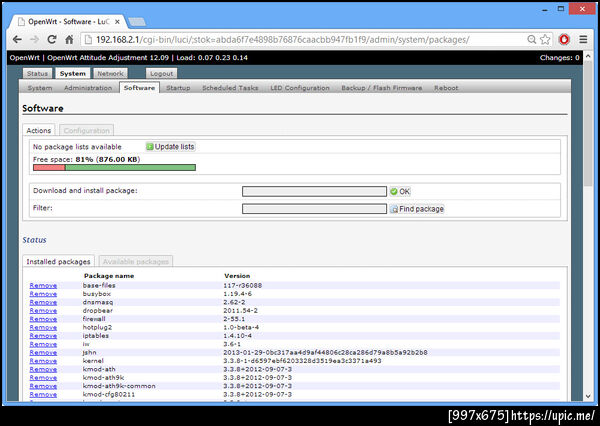Bookmark this page with the star icon
This screenshot has height=426, width=600.
tap(545, 39)
